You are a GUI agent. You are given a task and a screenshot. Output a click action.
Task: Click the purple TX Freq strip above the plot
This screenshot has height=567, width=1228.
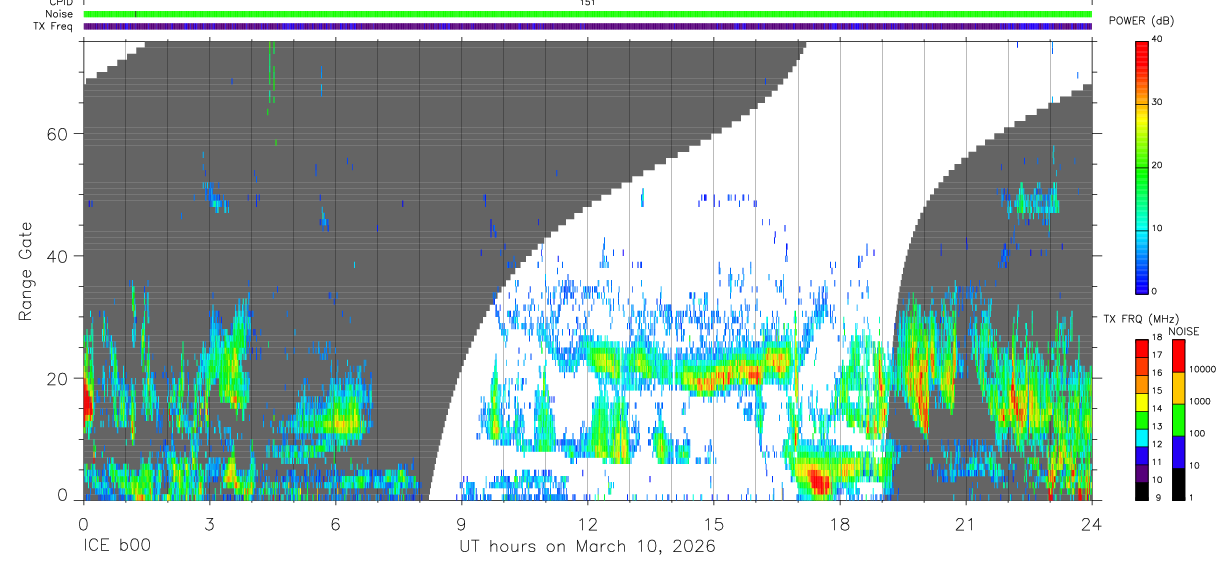[588, 26]
